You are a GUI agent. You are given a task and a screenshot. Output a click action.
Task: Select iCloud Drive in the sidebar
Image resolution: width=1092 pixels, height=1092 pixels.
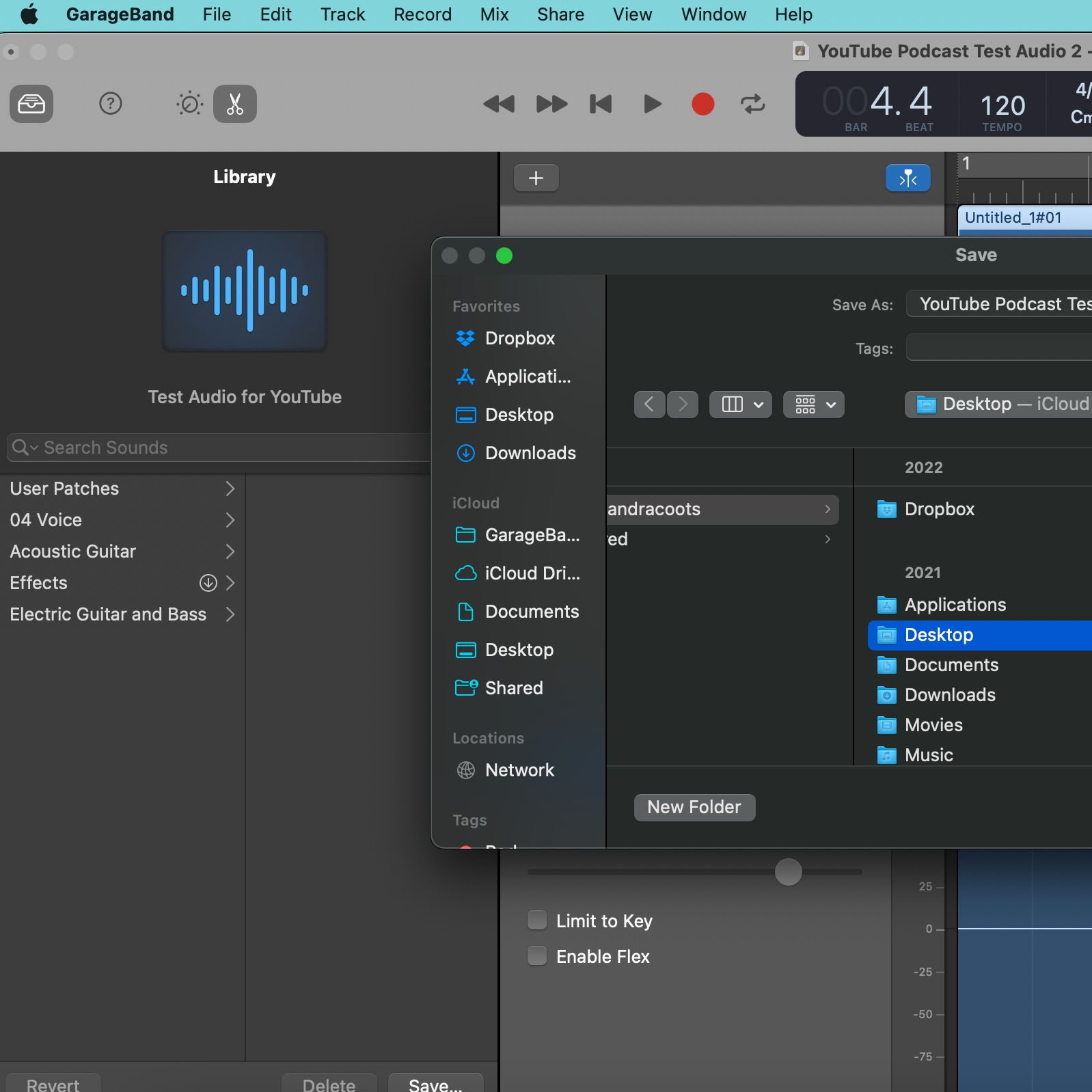(519, 573)
